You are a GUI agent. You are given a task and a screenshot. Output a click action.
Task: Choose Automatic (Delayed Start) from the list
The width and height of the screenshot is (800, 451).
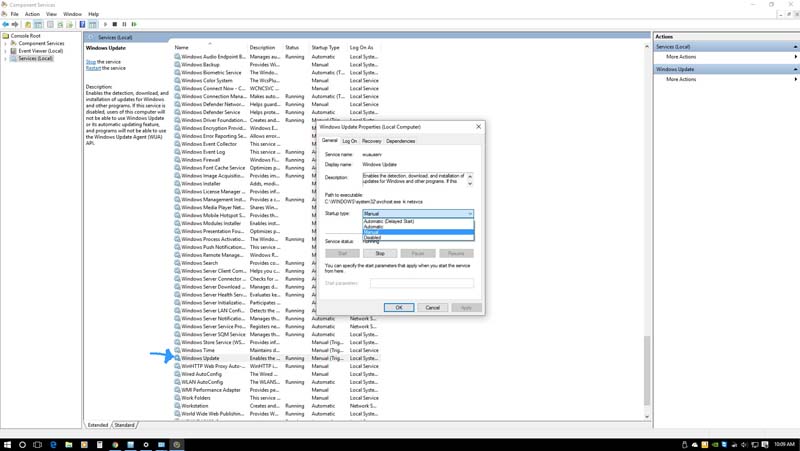click(x=418, y=221)
